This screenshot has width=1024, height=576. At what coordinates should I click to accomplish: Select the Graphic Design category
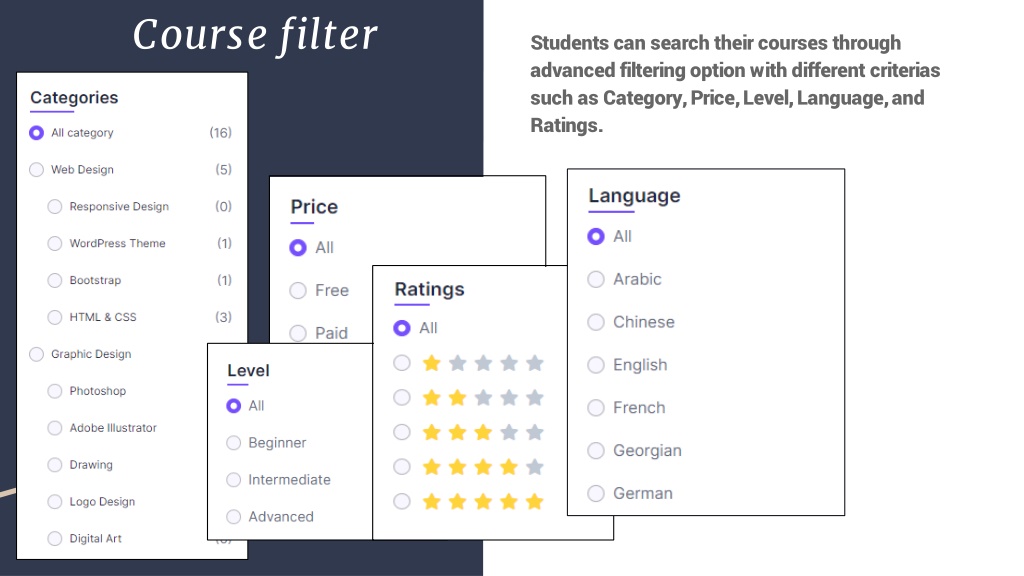point(37,354)
